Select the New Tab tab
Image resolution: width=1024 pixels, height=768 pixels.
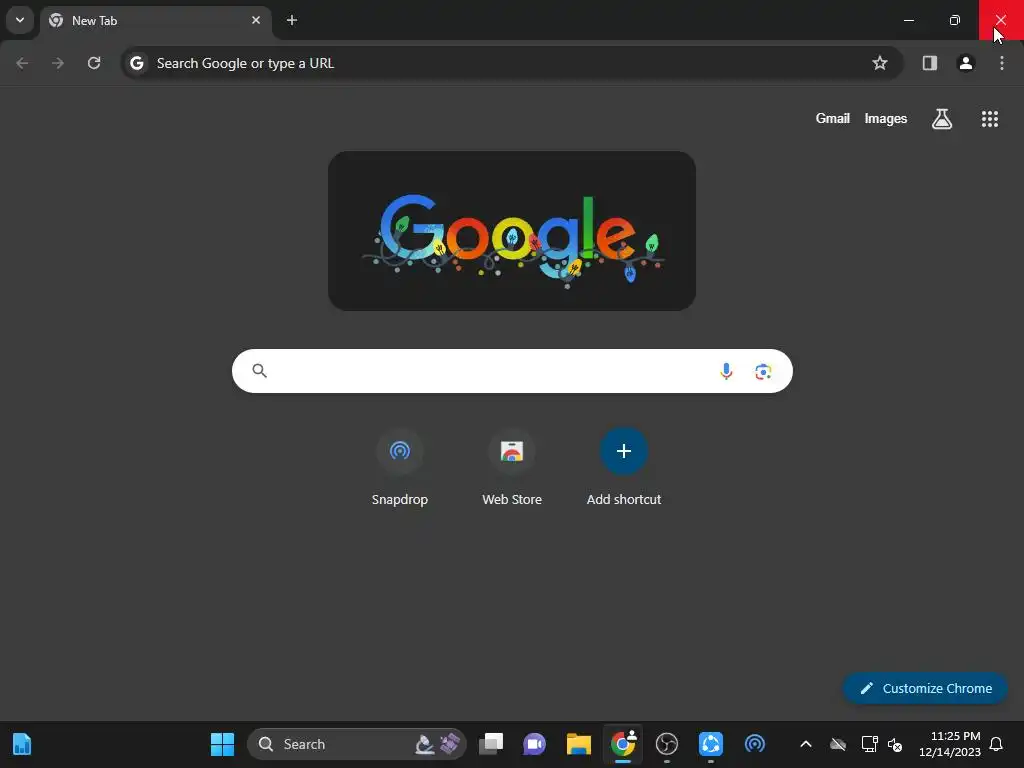tap(156, 20)
